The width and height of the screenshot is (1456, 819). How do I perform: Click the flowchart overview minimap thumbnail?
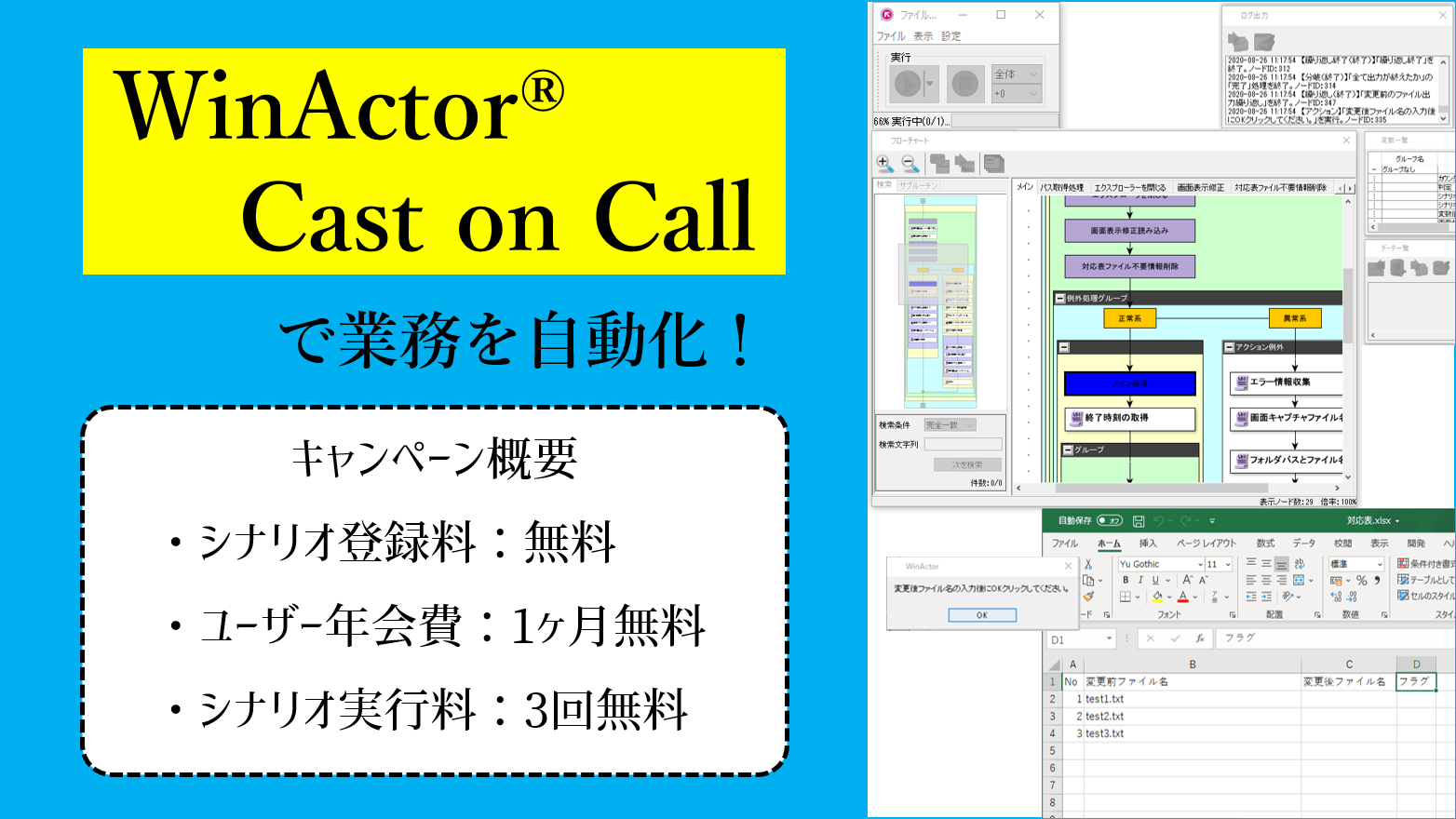[x=940, y=302]
